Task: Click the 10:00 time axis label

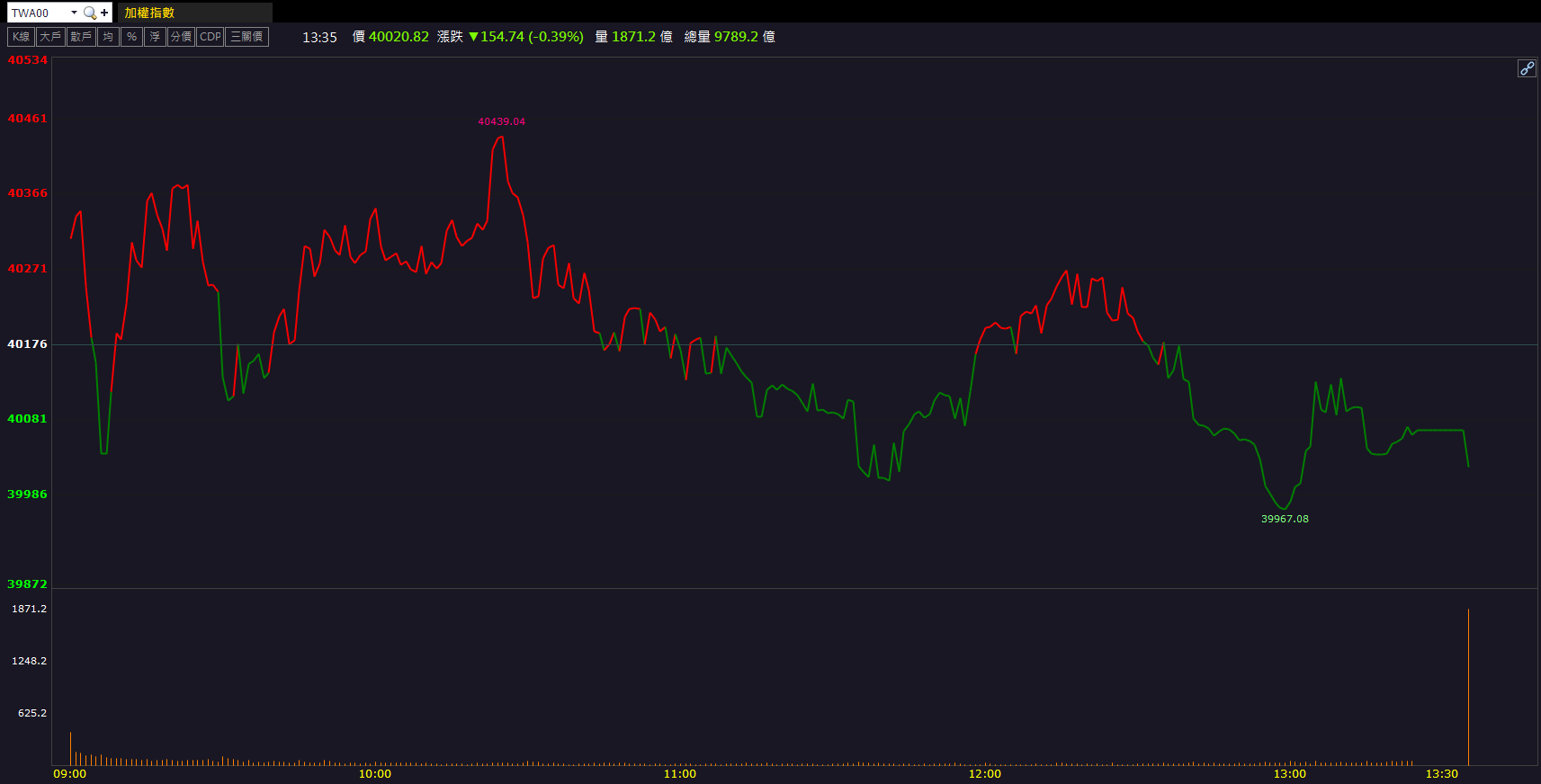Action: pyautogui.click(x=375, y=774)
